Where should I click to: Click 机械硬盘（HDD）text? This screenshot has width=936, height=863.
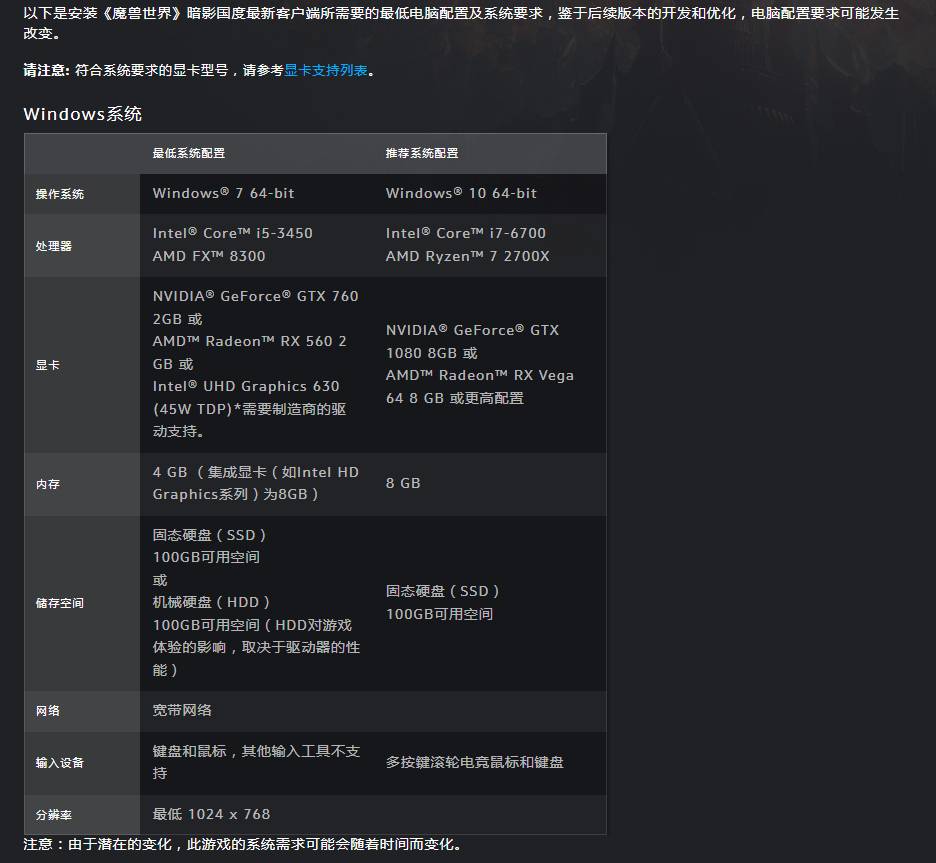point(211,602)
